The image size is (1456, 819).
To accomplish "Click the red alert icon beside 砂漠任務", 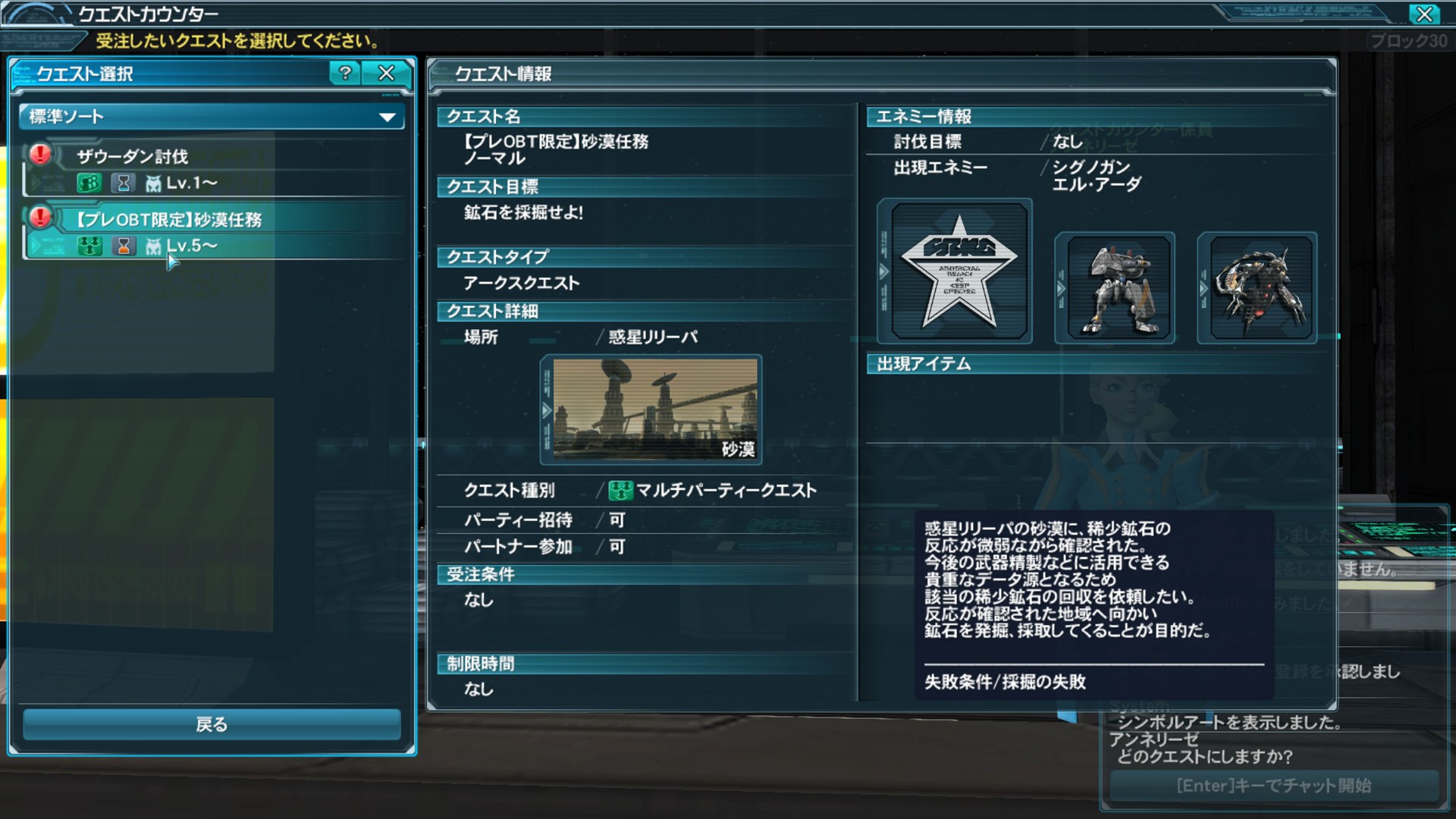I will (40, 218).
